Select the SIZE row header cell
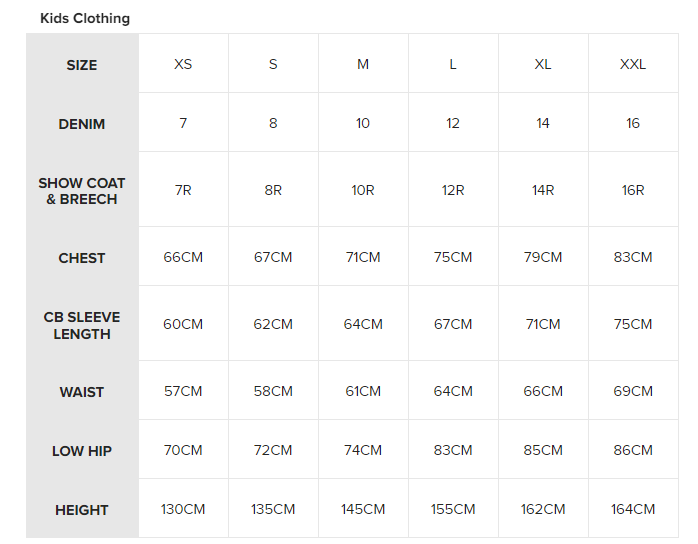The image size is (698, 544). [x=82, y=65]
